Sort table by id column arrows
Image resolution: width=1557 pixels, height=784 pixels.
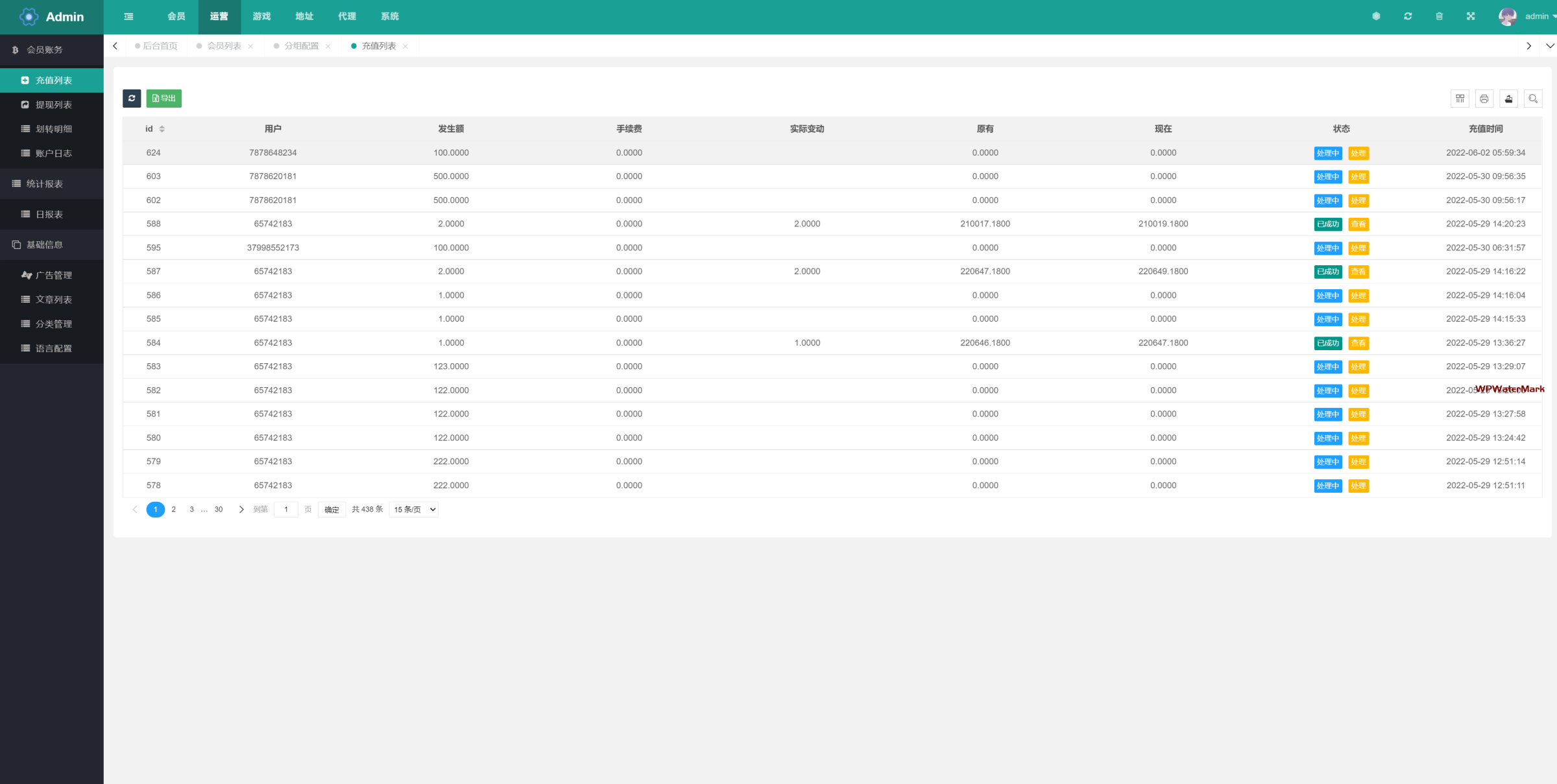click(x=162, y=129)
